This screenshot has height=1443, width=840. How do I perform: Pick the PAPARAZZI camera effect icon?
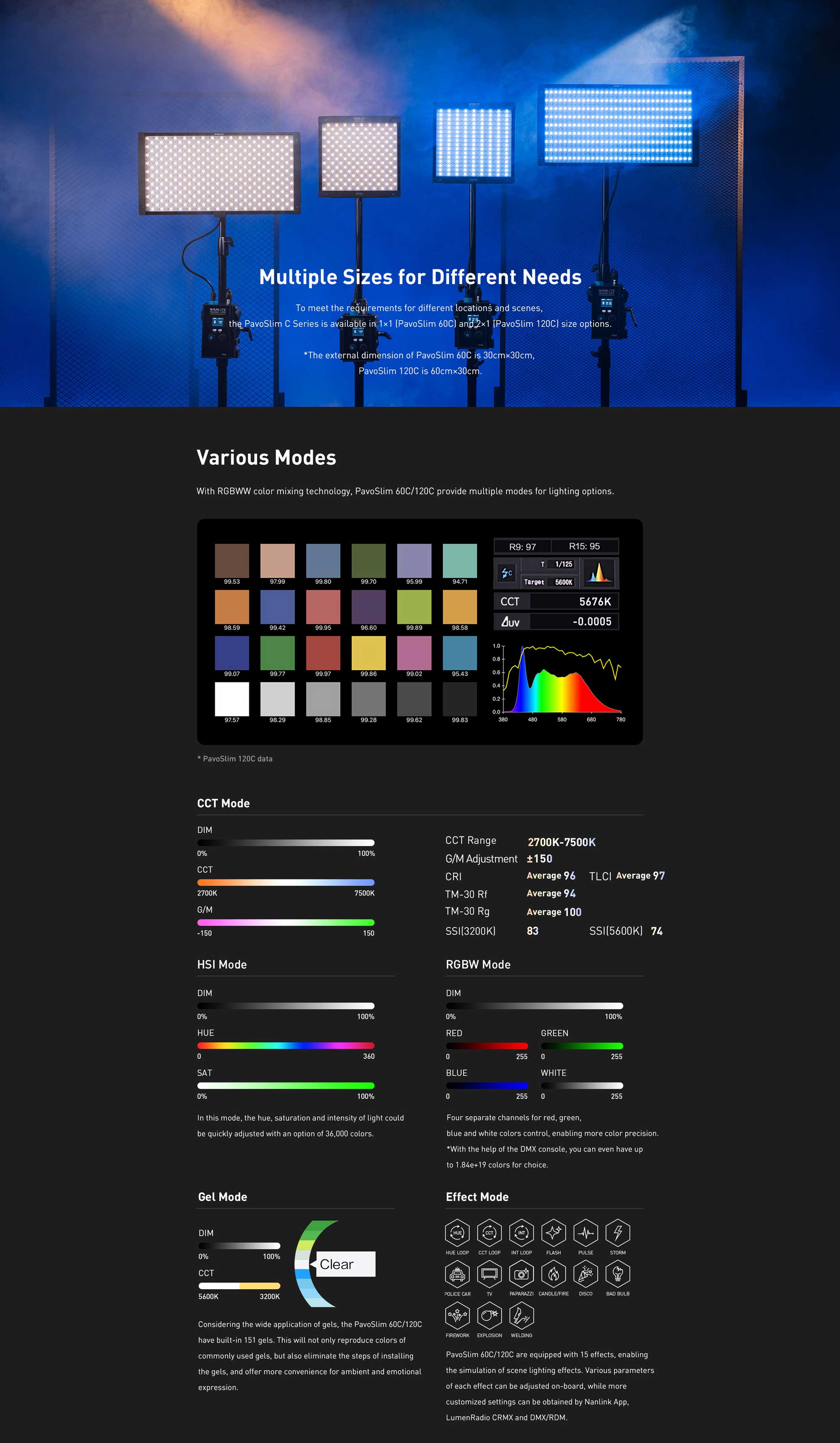[521, 1274]
